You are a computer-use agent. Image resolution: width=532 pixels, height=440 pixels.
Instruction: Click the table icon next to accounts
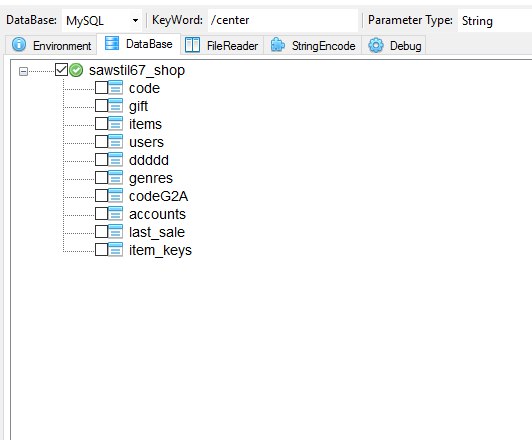click(116, 214)
